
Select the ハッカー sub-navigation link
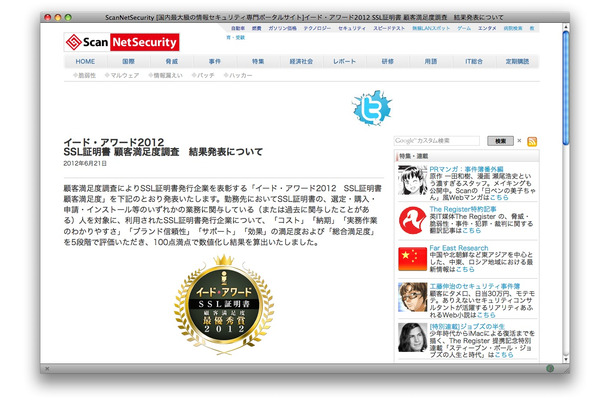(x=238, y=75)
